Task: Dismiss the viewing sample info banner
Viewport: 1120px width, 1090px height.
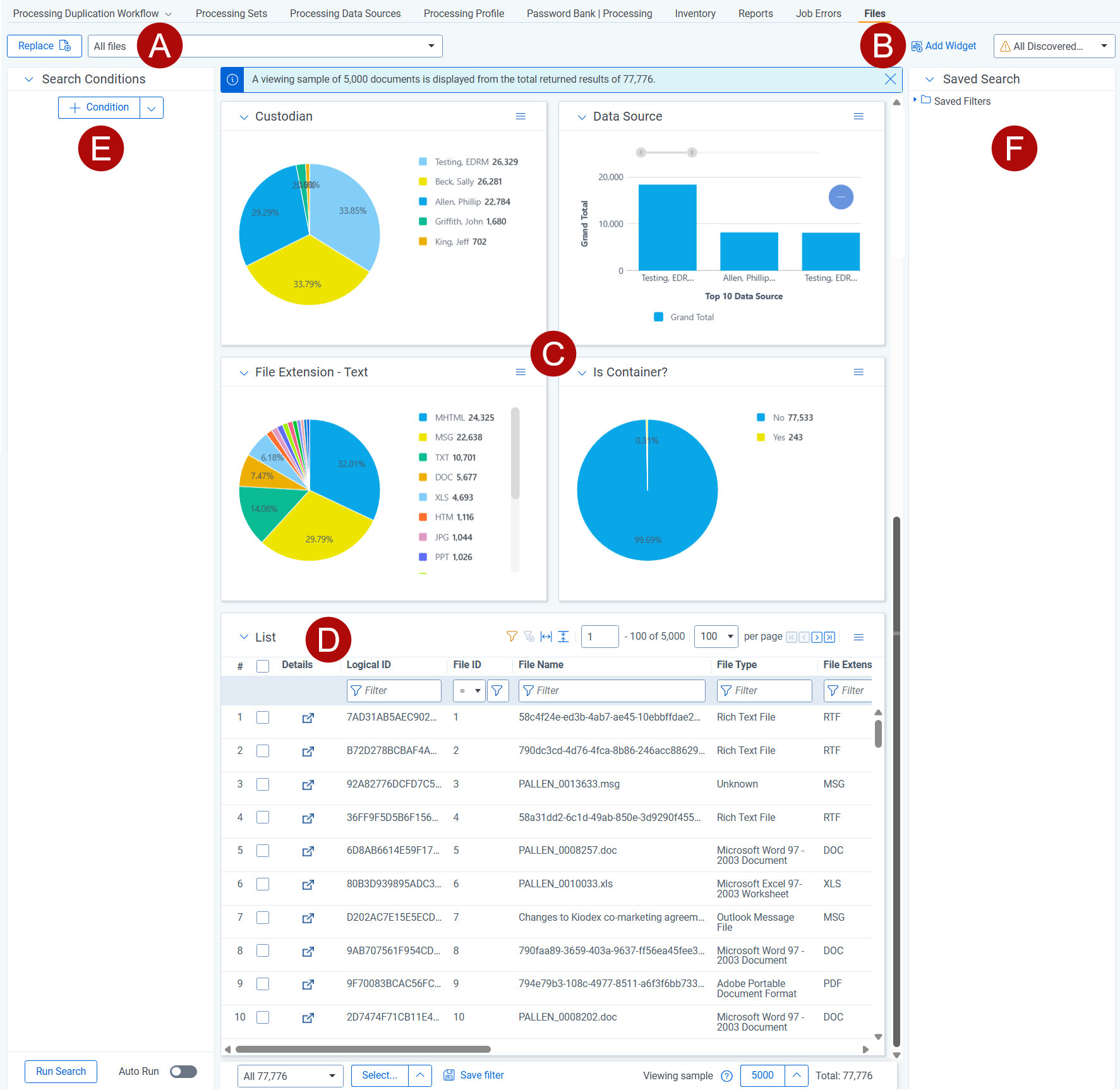Action: coord(890,79)
